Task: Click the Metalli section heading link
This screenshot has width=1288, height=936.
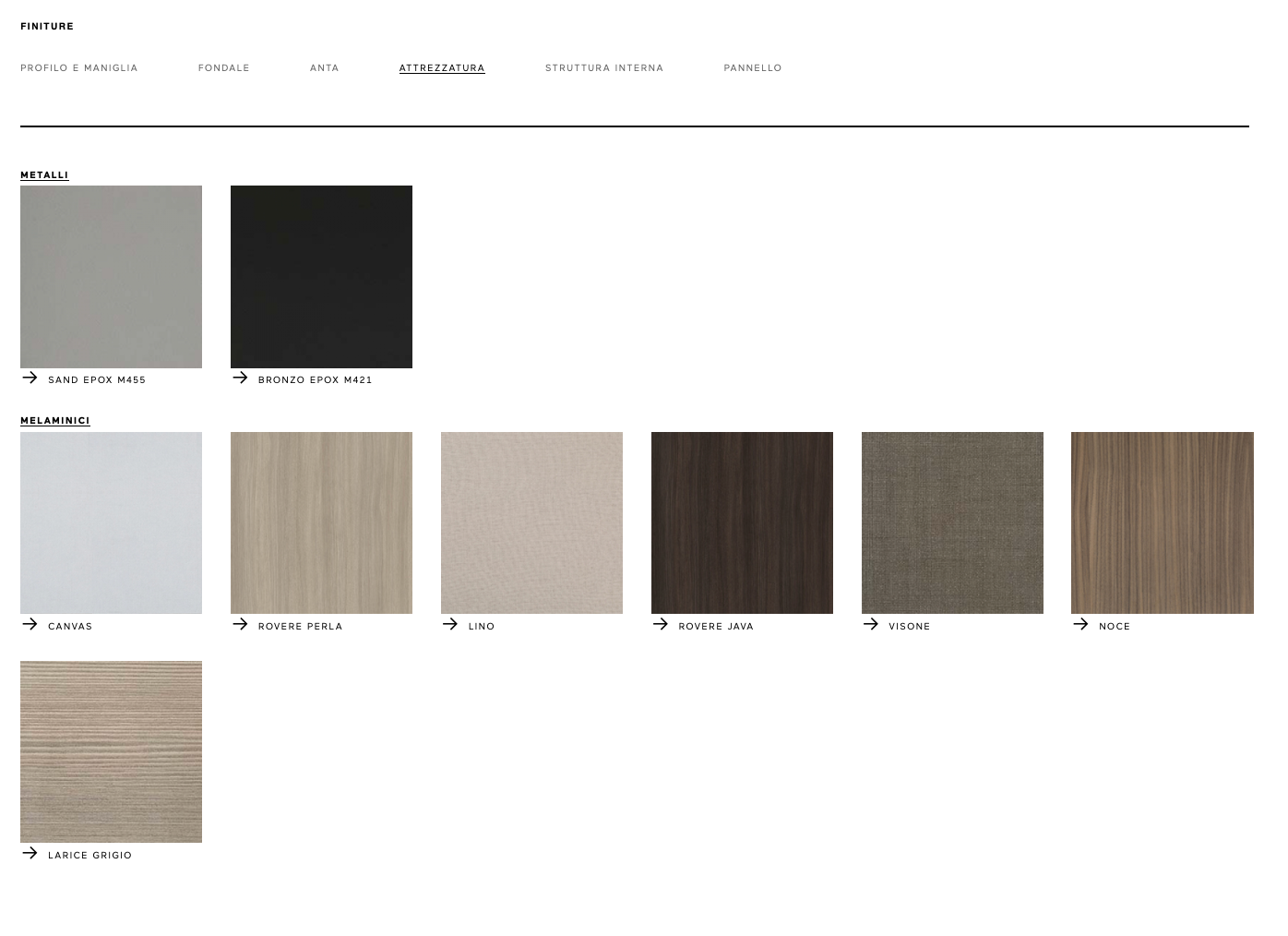Action: tap(44, 175)
